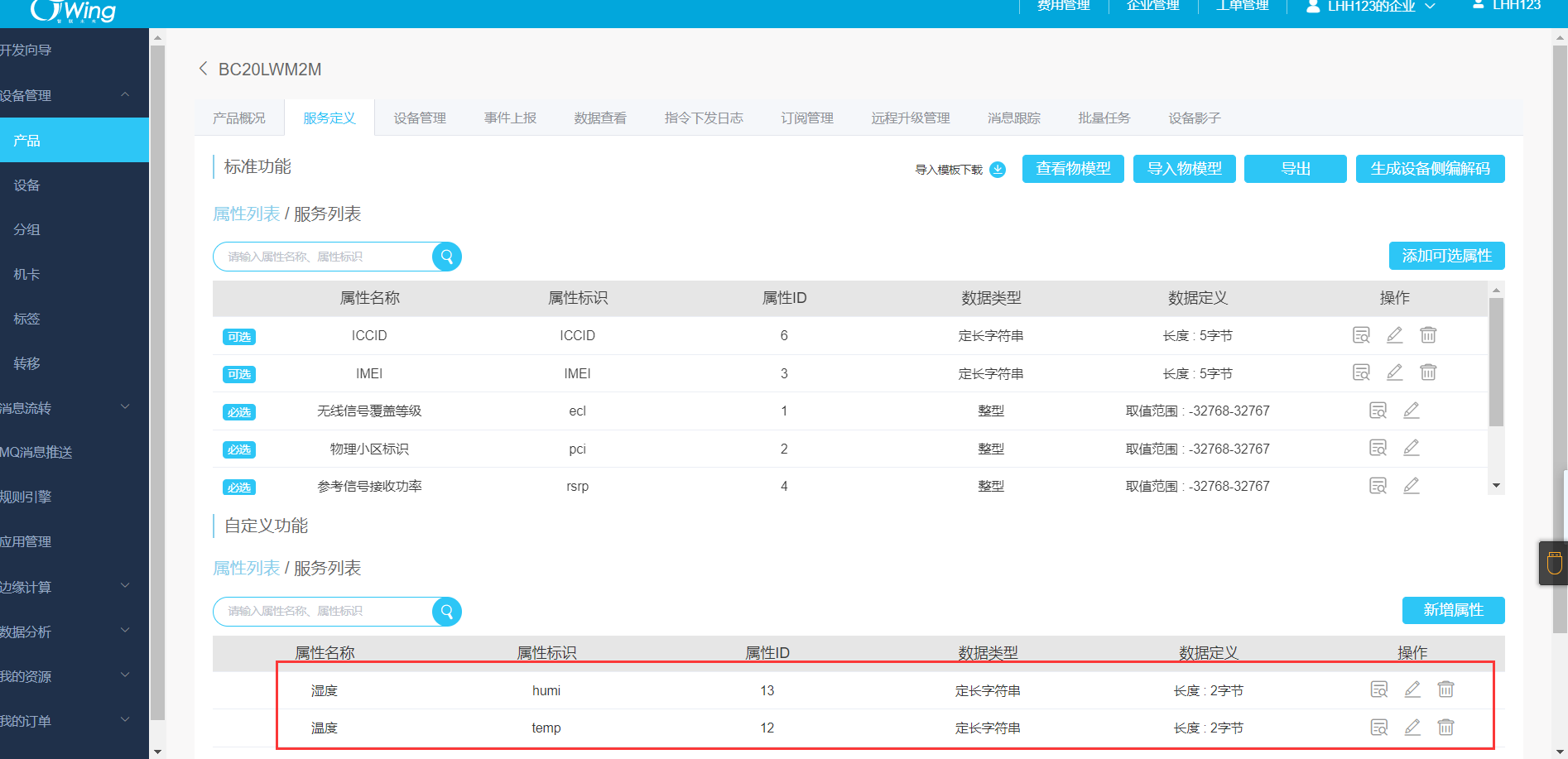This screenshot has width=1568, height=759.
Task: Edit the pci property
Action: click(x=1412, y=448)
